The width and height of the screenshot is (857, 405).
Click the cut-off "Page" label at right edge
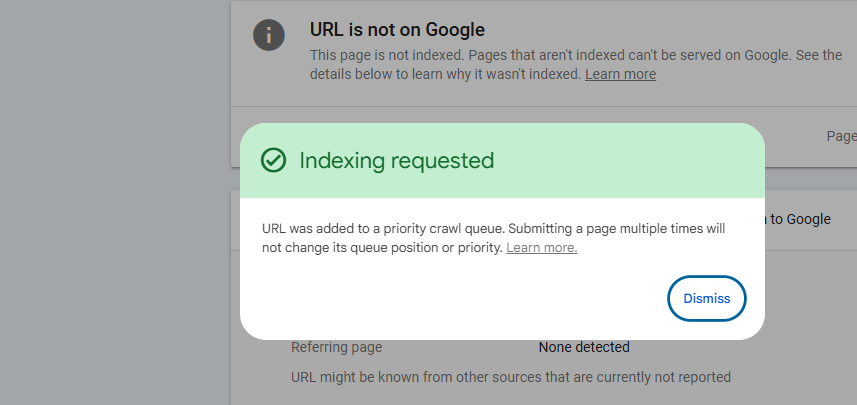(x=840, y=136)
